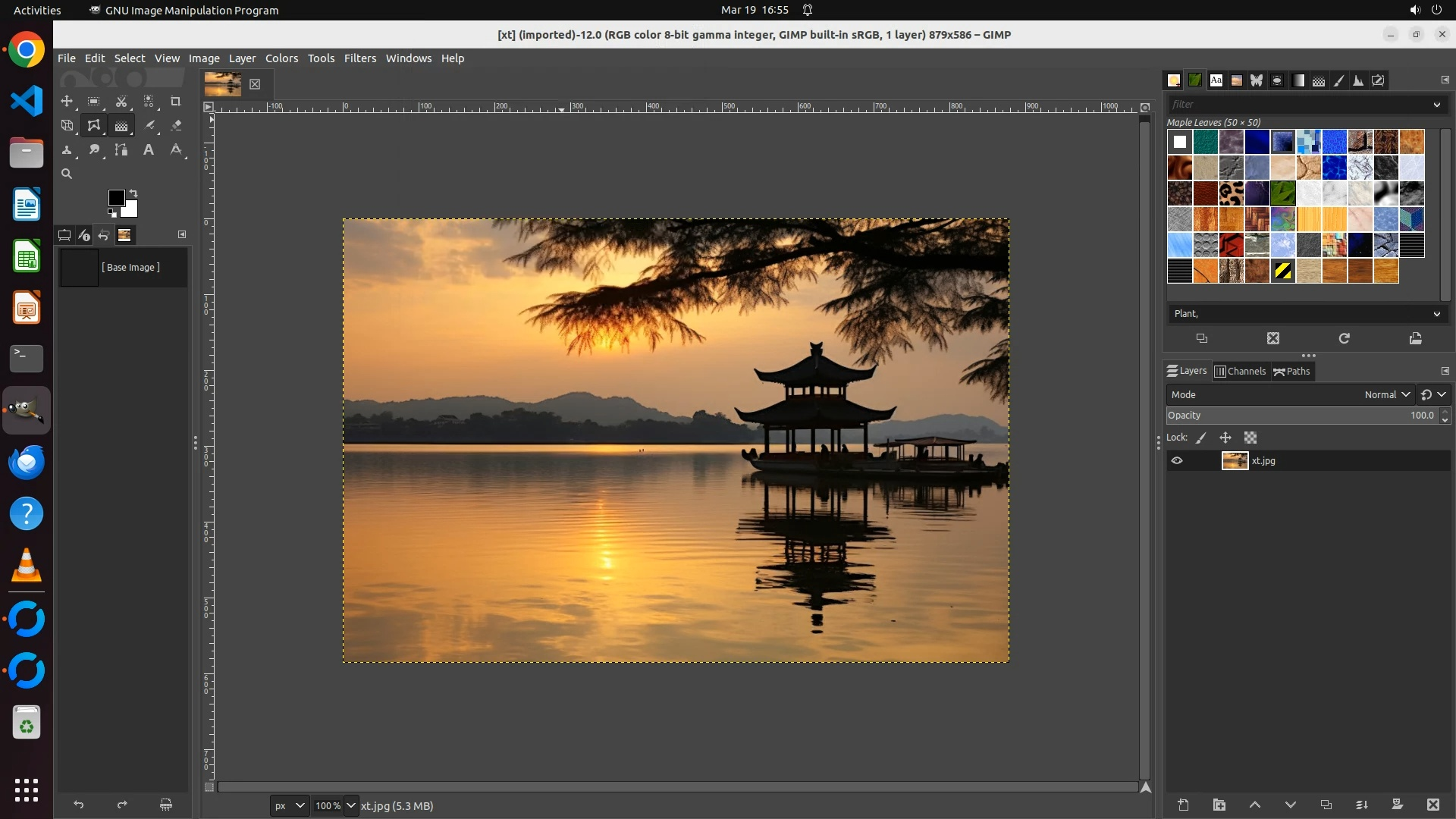1456x819 pixels.
Task: Click the patterns filter input field
Action: tap(1297, 105)
